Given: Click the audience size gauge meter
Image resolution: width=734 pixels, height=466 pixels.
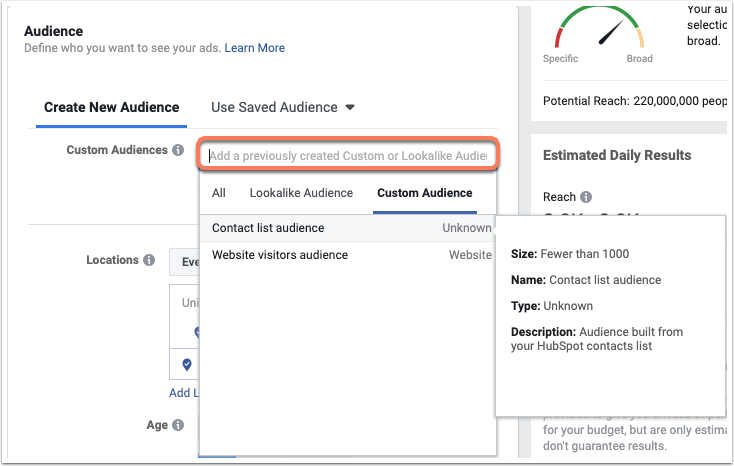Looking at the screenshot, I should click(599, 27).
